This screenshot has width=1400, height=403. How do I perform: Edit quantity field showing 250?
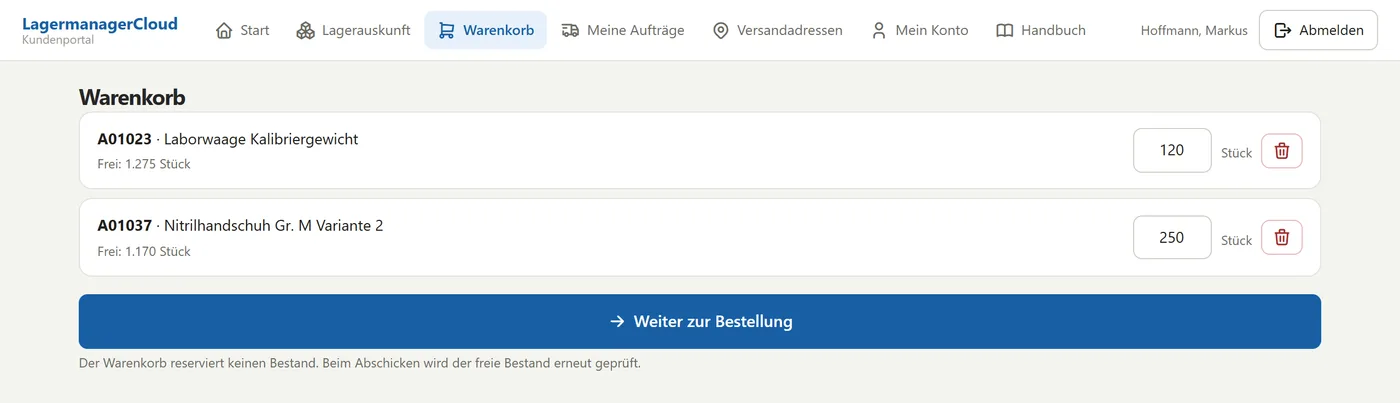coord(1172,237)
